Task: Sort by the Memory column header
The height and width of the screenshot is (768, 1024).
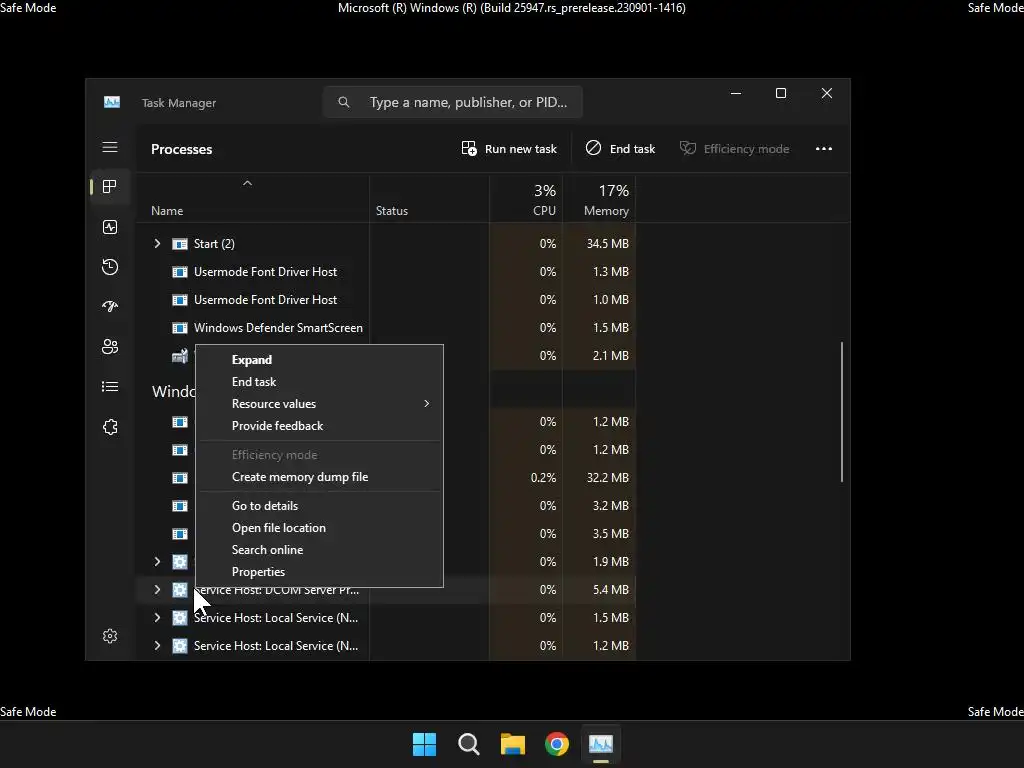Action: [599, 199]
